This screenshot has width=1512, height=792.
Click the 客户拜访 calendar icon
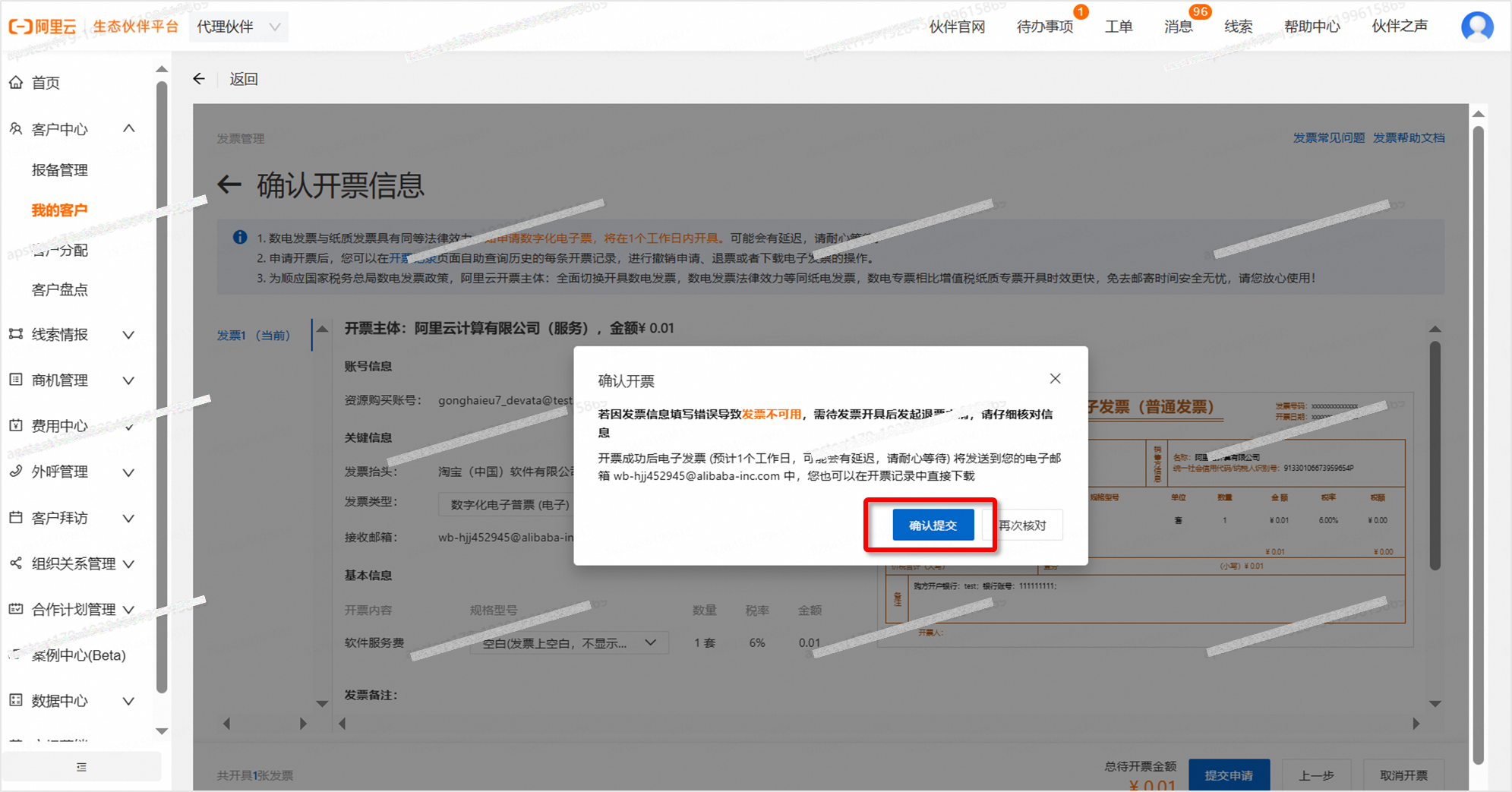point(16,517)
